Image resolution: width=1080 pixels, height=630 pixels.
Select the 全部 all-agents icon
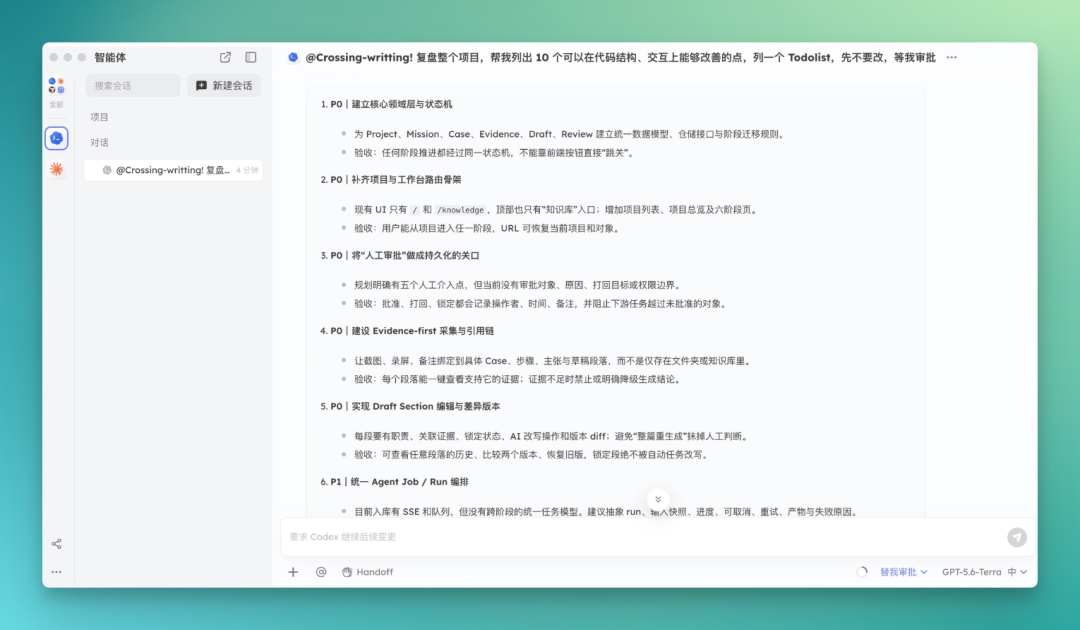(56, 92)
